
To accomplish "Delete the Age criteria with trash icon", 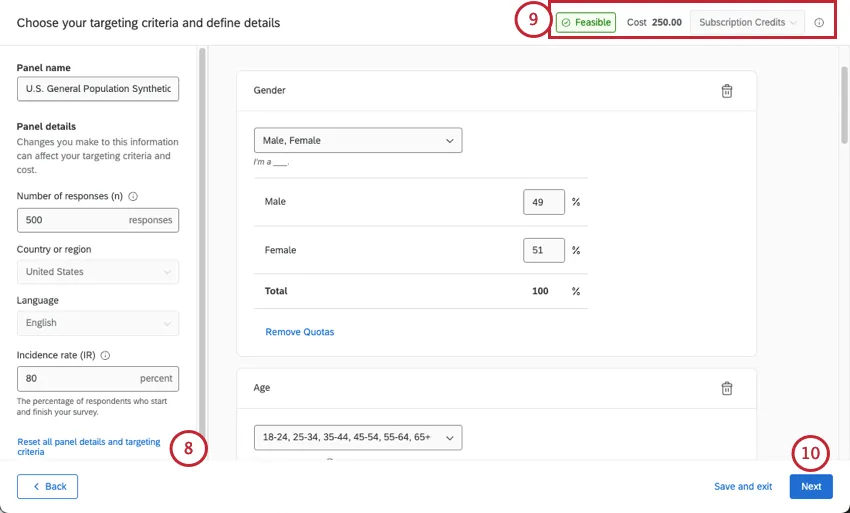I will (727, 389).
